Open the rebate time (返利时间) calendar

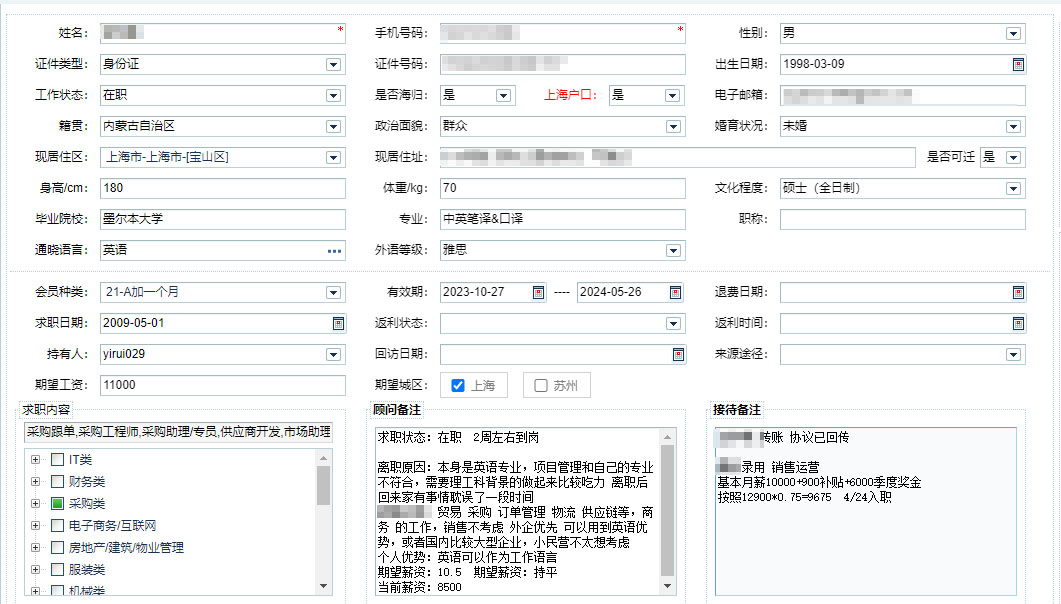pos(1018,323)
